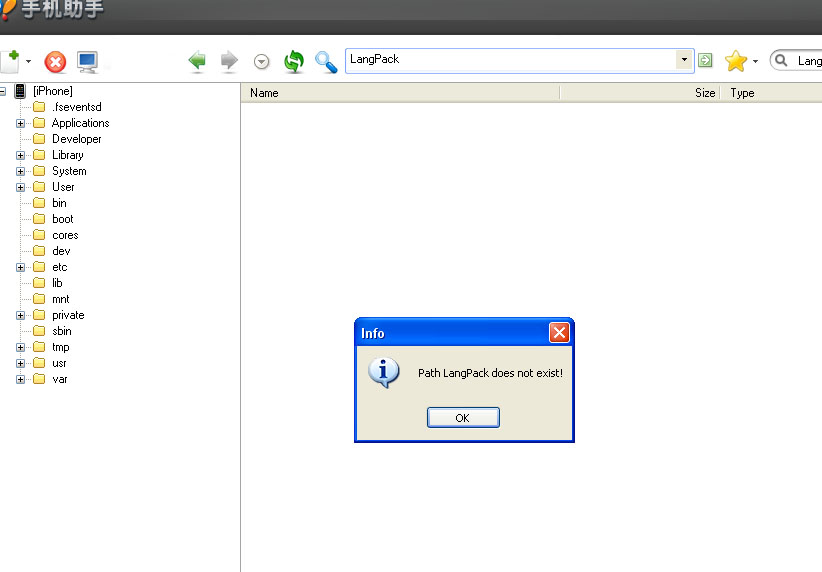Expand the private folder in tree
Image resolution: width=822 pixels, height=572 pixels.
tap(20, 315)
